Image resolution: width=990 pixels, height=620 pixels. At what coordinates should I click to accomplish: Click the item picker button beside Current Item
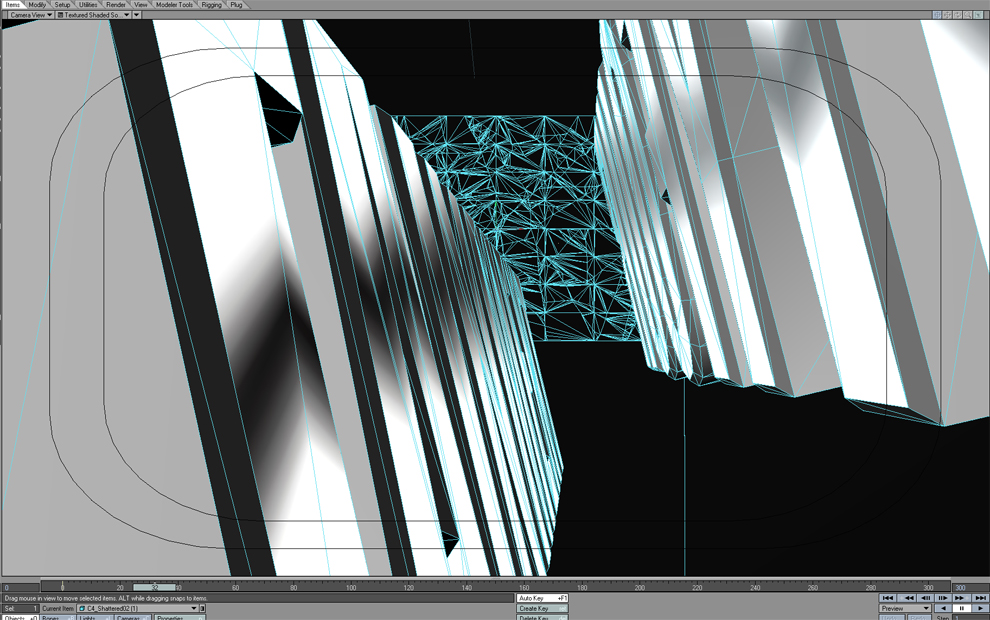(x=203, y=608)
